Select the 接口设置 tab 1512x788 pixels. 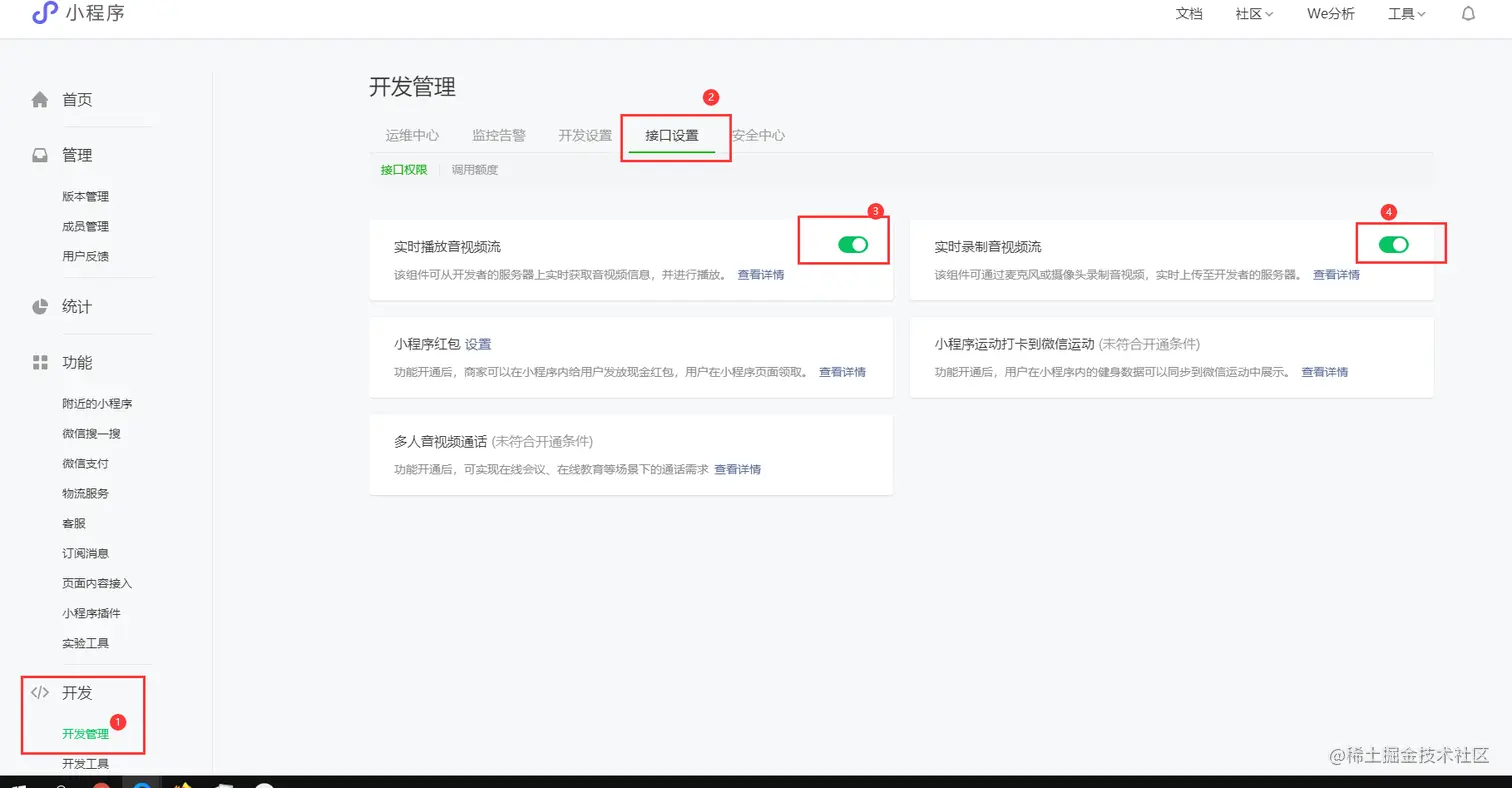pyautogui.click(x=672, y=135)
